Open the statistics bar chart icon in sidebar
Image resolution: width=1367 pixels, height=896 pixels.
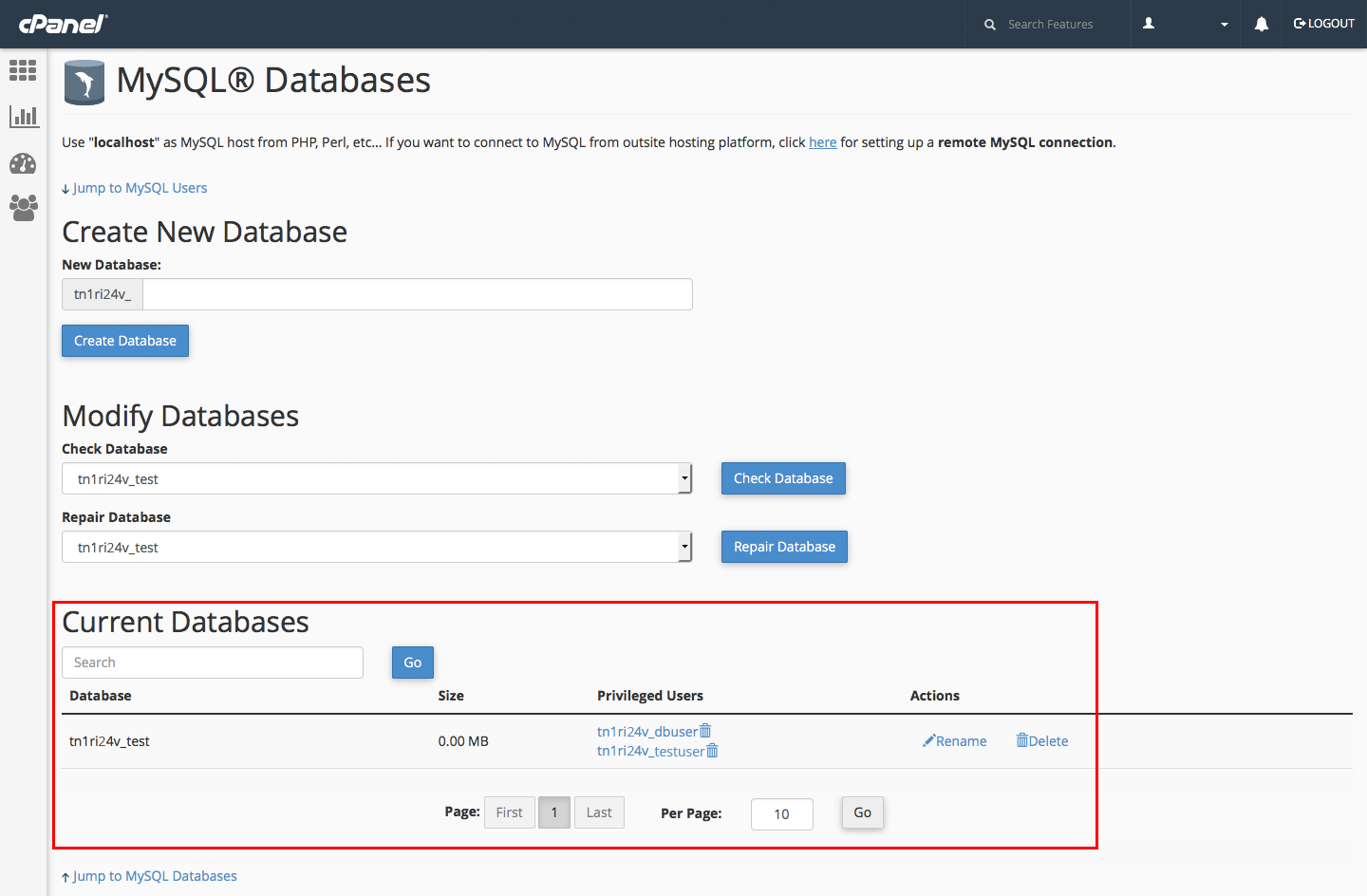pos(23,116)
